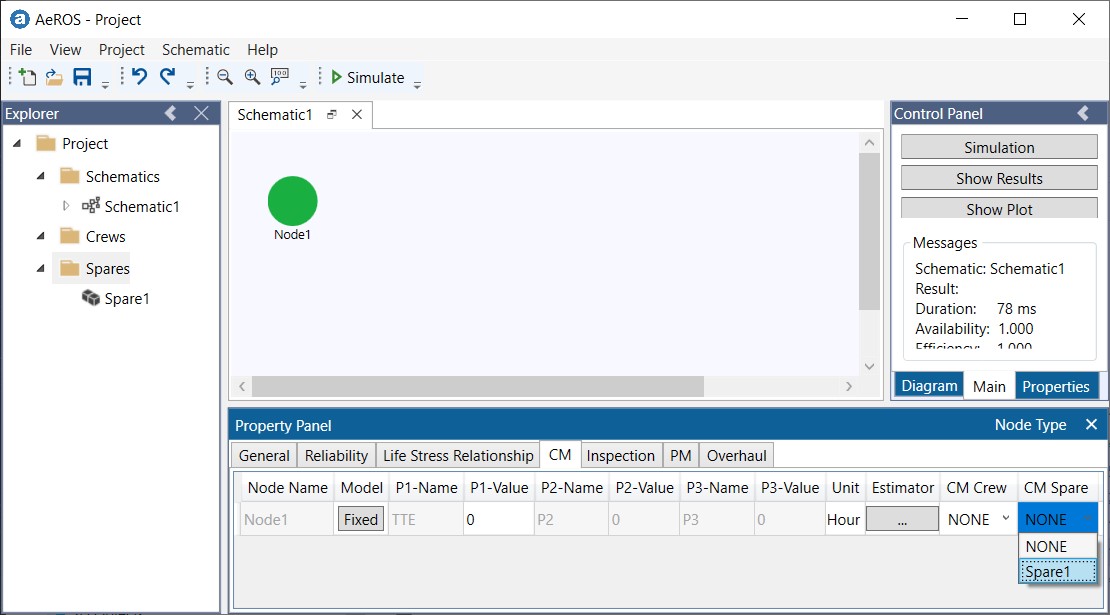Reset zoom to 100 percent
Screen dimensions: 1110x615
(x=280, y=78)
